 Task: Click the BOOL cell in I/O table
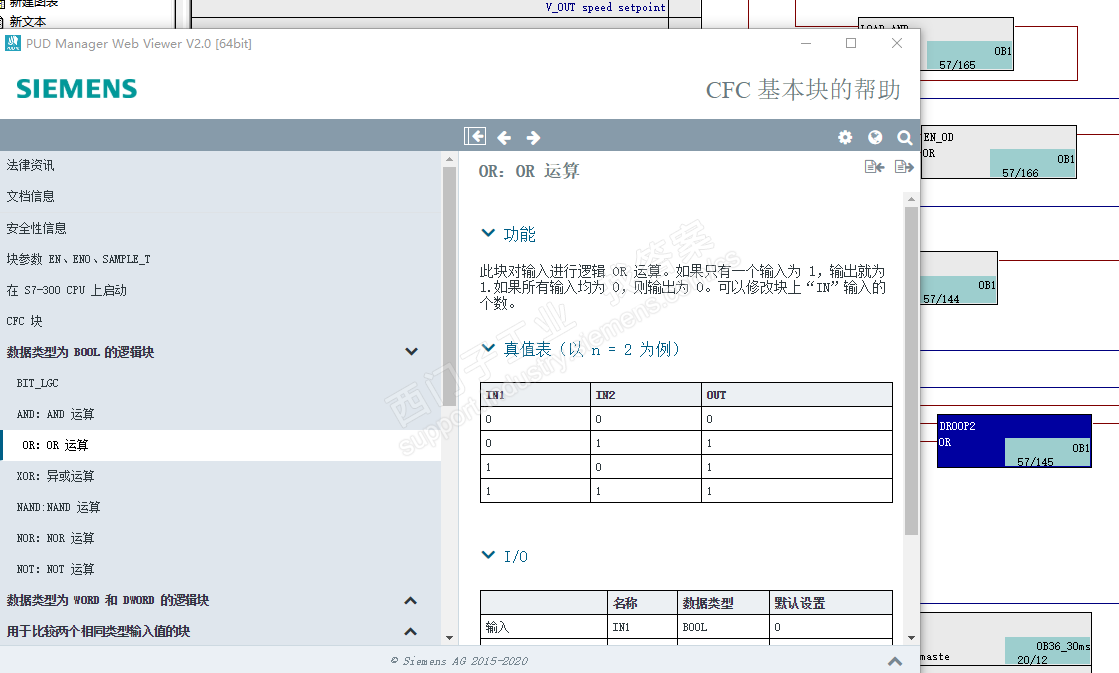(723, 627)
